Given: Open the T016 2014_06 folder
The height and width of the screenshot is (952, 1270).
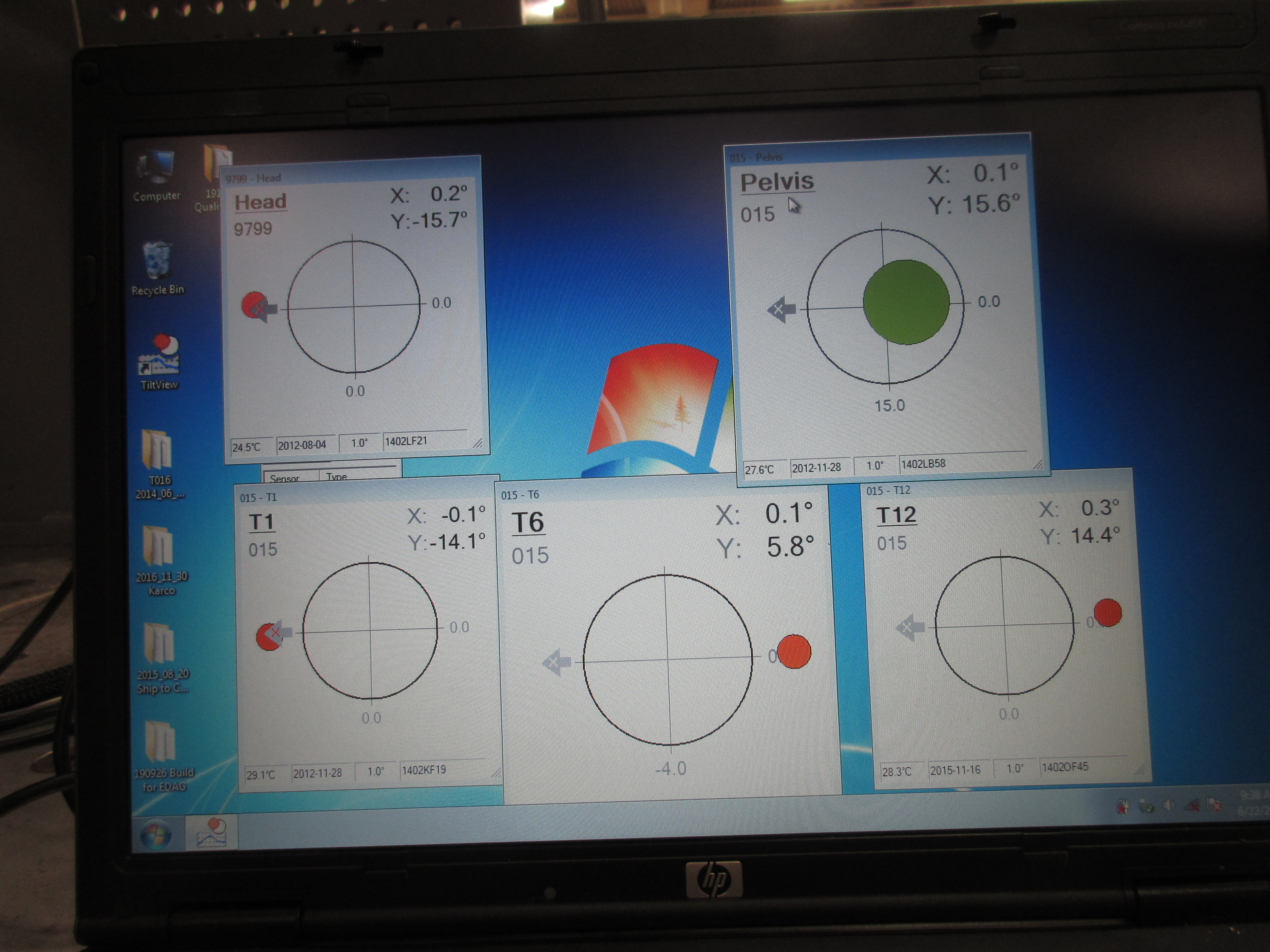Looking at the screenshot, I should pos(159,464).
